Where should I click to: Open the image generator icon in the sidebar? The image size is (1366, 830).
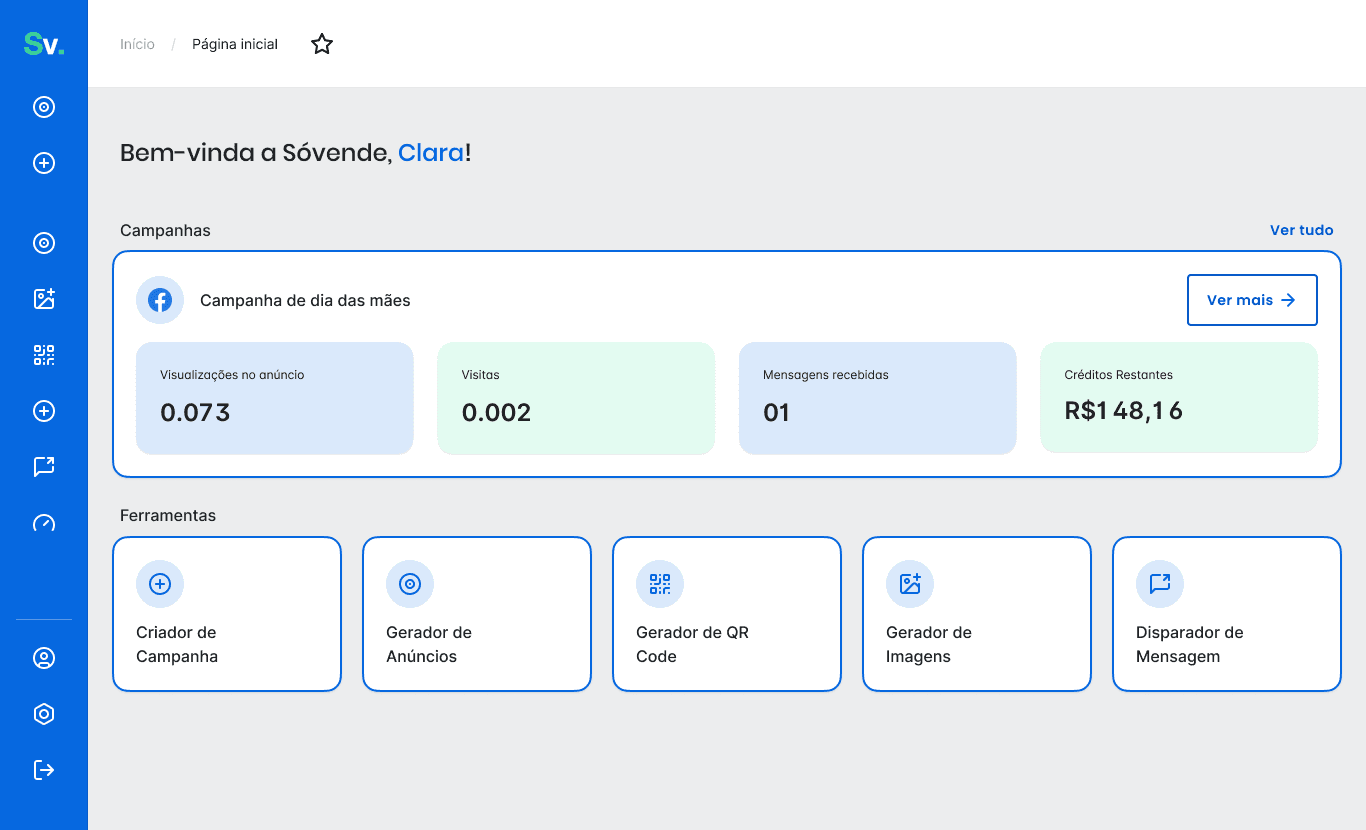44,299
